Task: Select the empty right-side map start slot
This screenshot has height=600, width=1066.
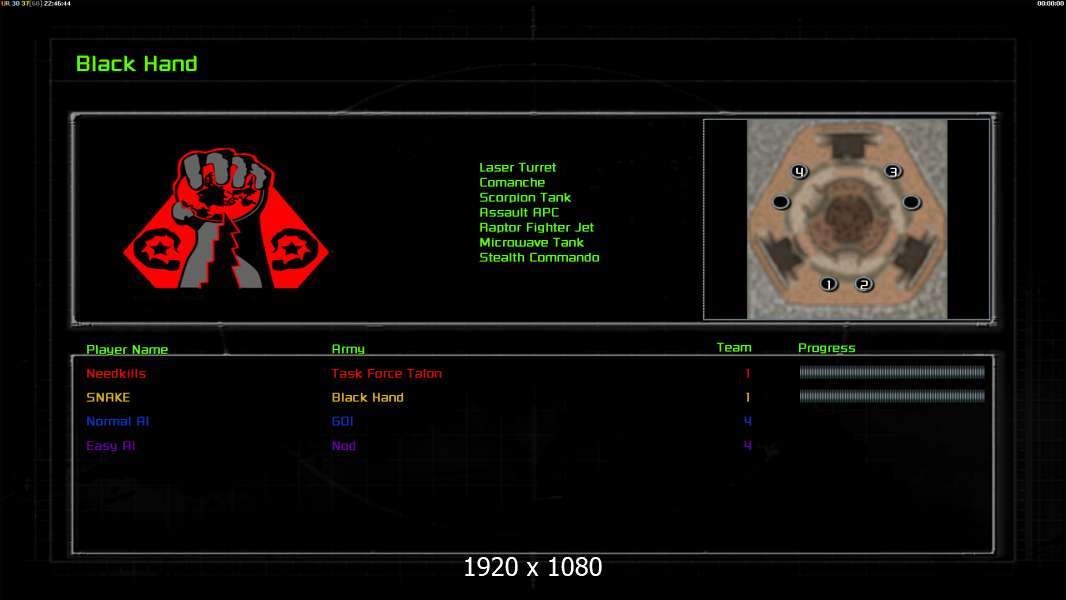Action: pyautogui.click(x=911, y=202)
